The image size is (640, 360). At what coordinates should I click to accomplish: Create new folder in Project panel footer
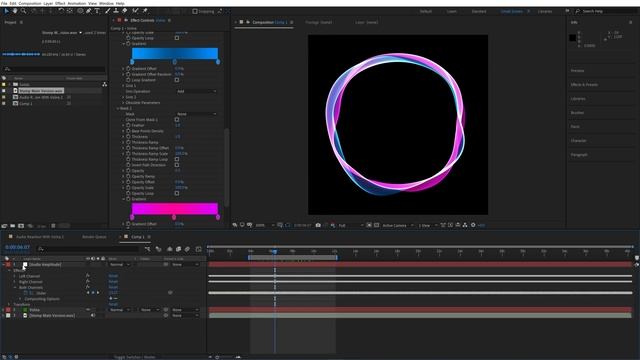(13, 226)
